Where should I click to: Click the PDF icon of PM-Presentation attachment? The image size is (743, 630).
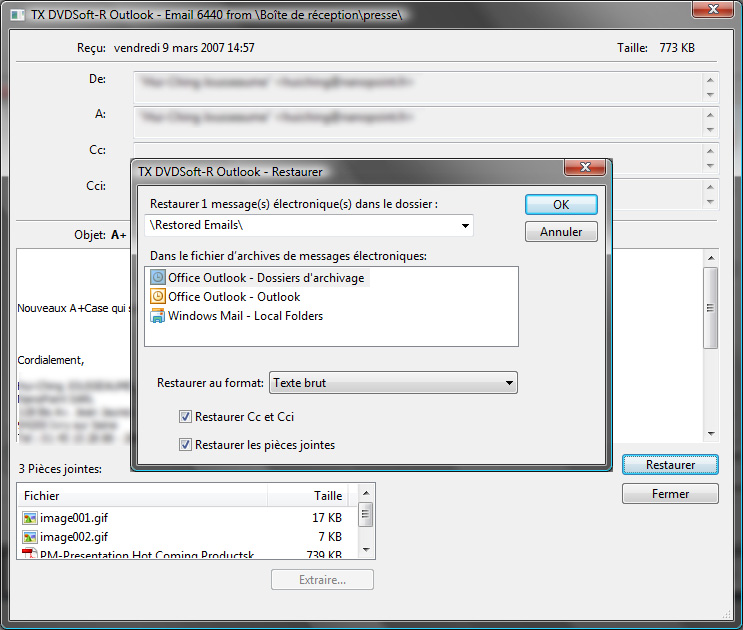(29, 553)
